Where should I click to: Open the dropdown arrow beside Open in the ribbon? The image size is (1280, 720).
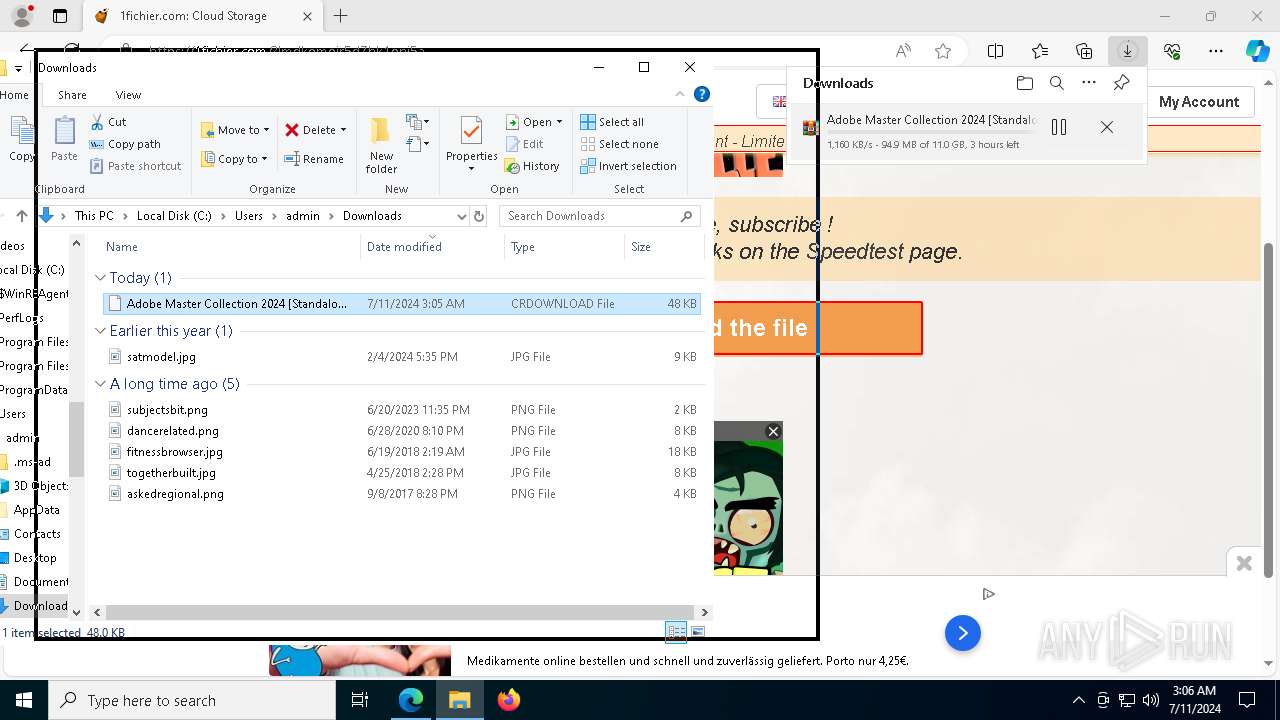tap(559, 122)
